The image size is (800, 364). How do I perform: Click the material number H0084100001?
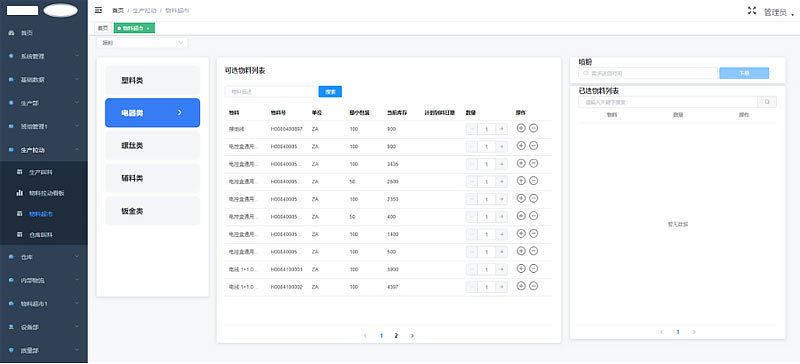287,270
